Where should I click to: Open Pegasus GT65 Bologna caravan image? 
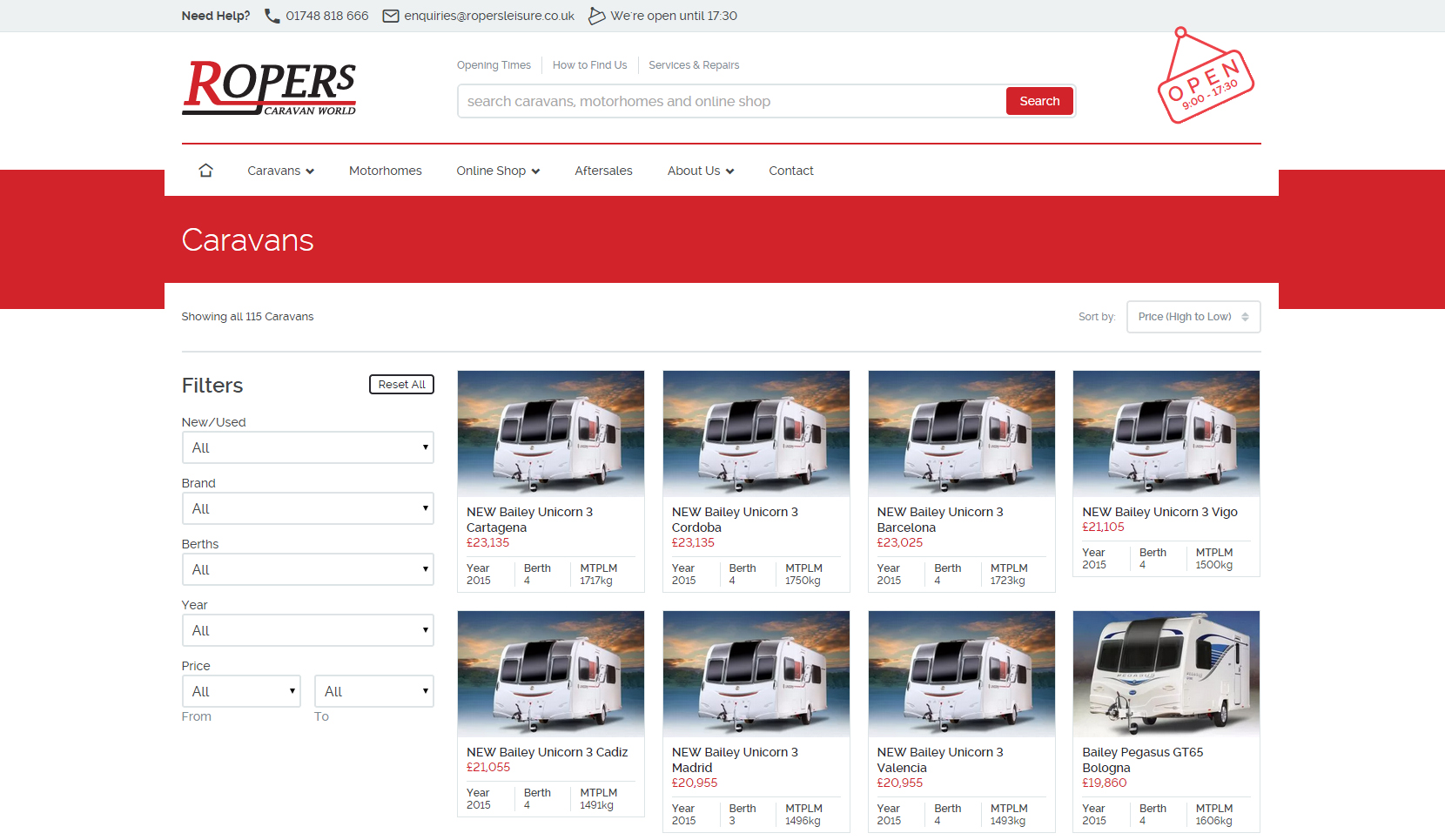tap(1166, 674)
